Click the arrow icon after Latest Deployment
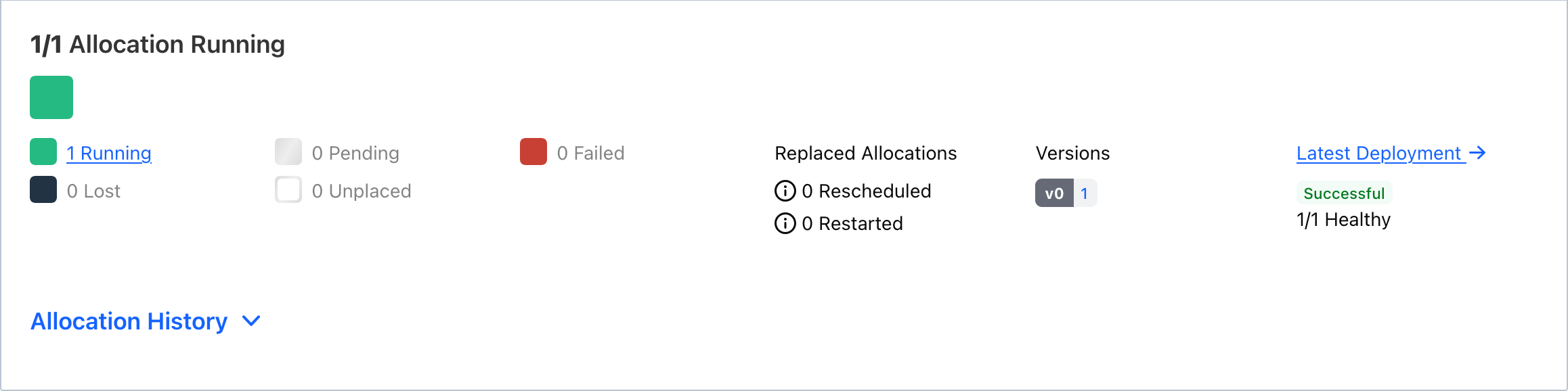The height and width of the screenshot is (391, 1568). (x=1478, y=153)
